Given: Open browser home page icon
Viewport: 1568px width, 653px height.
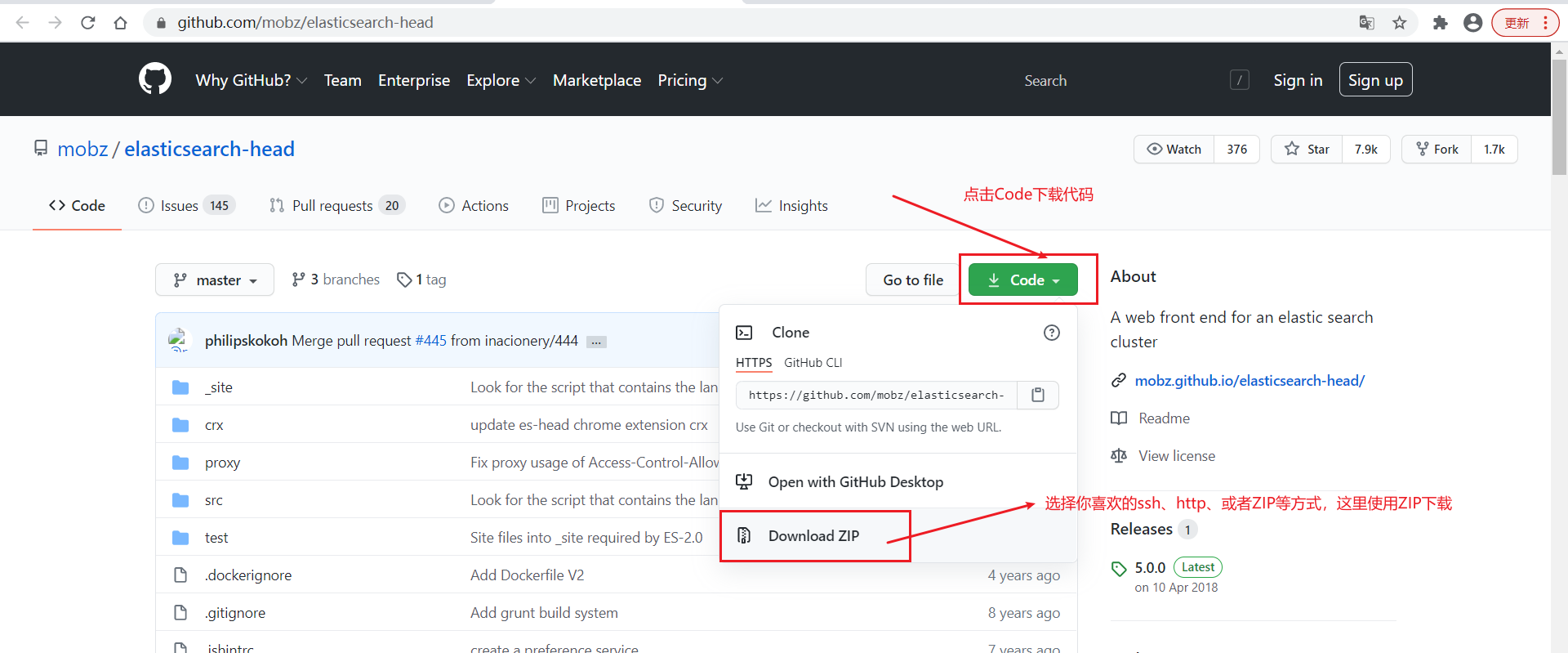Looking at the screenshot, I should 121,23.
